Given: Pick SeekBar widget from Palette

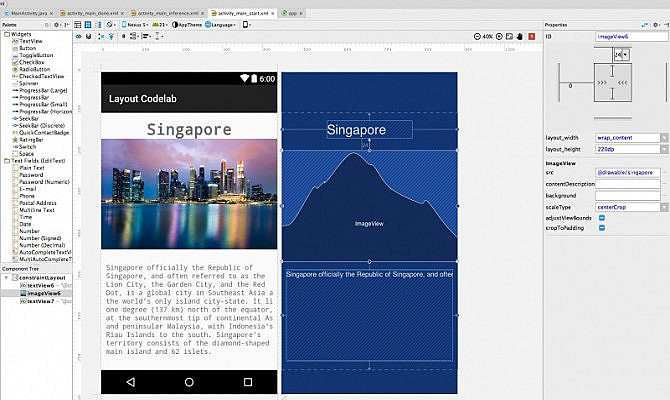Looking at the screenshot, I should pyautogui.click(x=26, y=118).
